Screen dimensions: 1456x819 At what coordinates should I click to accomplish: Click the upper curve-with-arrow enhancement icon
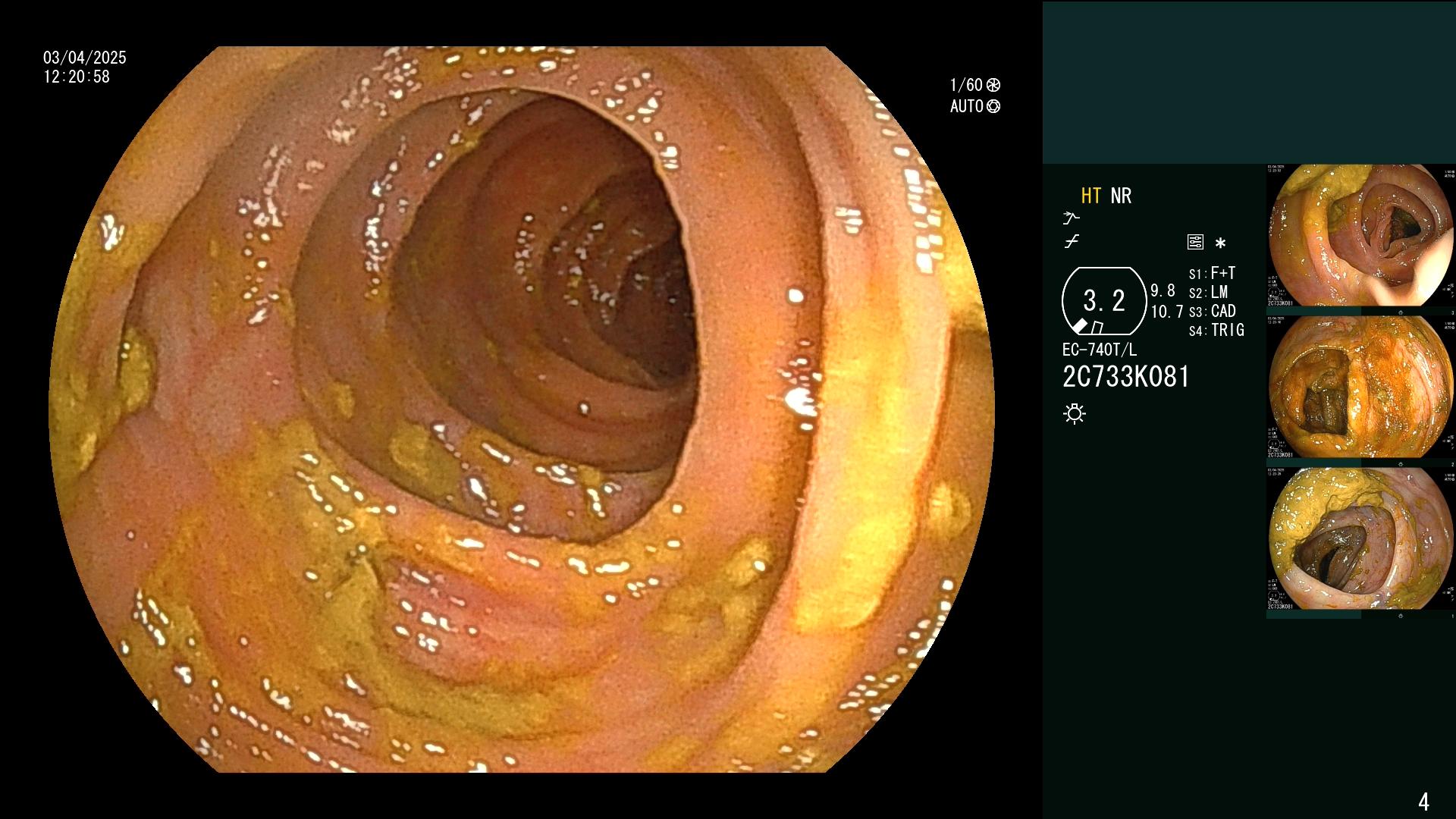(x=1071, y=218)
